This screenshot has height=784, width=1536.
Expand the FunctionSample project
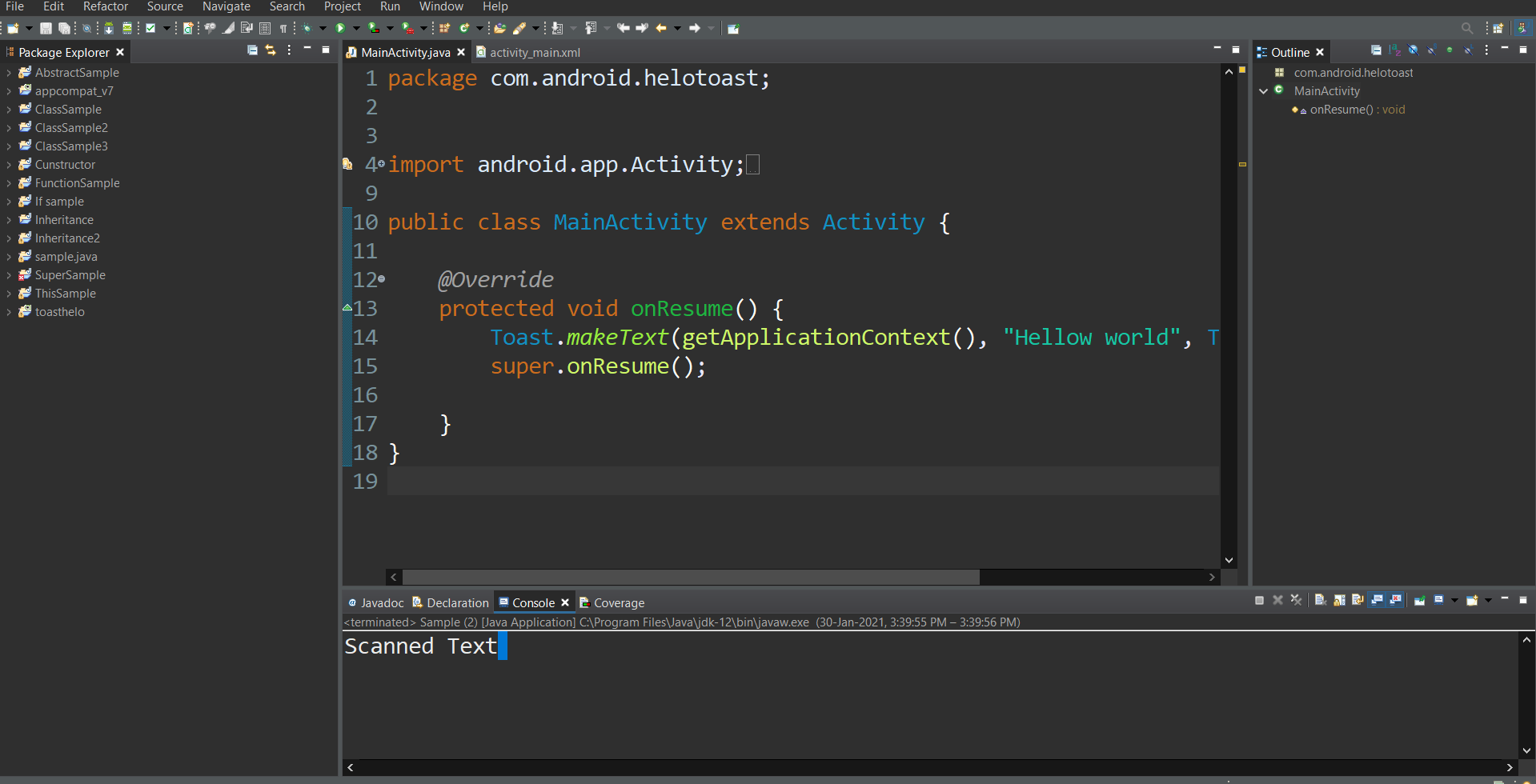(x=9, y=183)
